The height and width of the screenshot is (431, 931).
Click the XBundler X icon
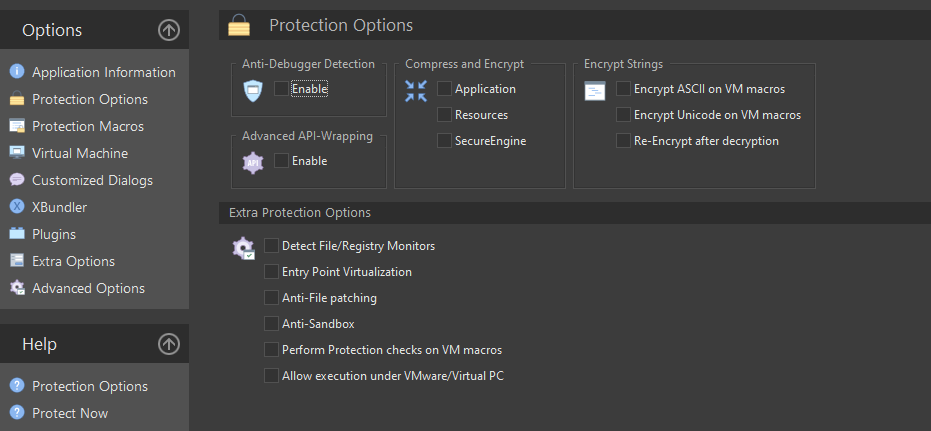17,207
